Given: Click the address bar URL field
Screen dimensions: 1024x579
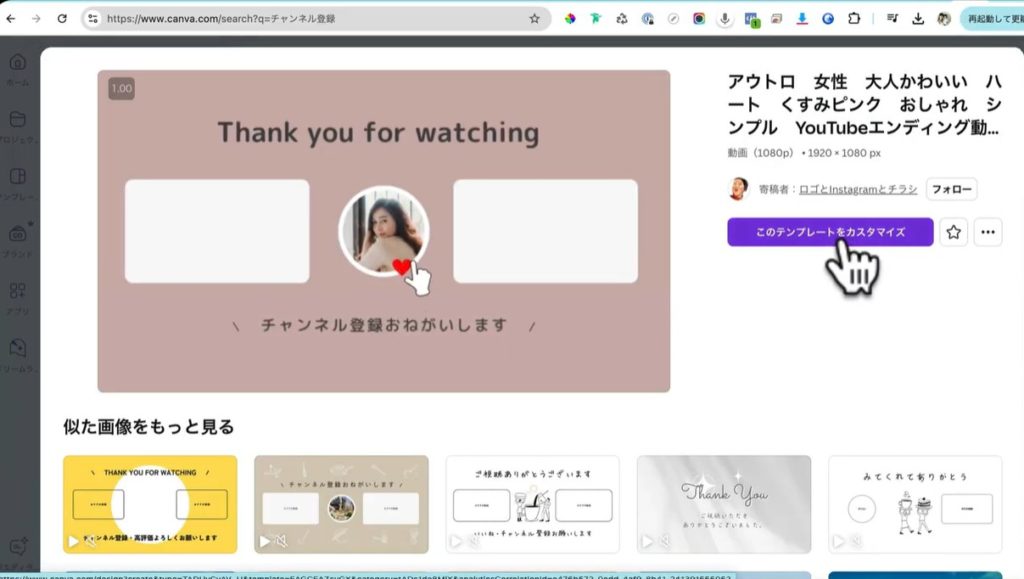Looking at the screenshot, I should pyautogui.click(x=300, y=18).
